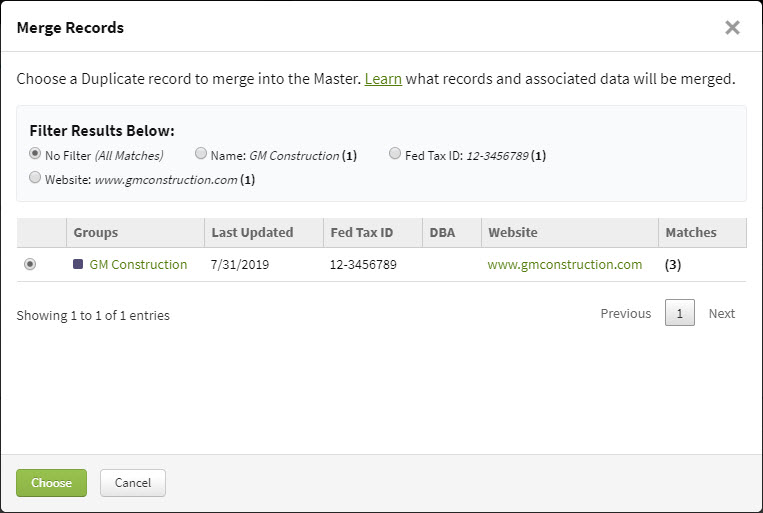The height and width of the screenshot is (513, 763).
Task: Sort by the Groups column header
Action: pos(135,233)
